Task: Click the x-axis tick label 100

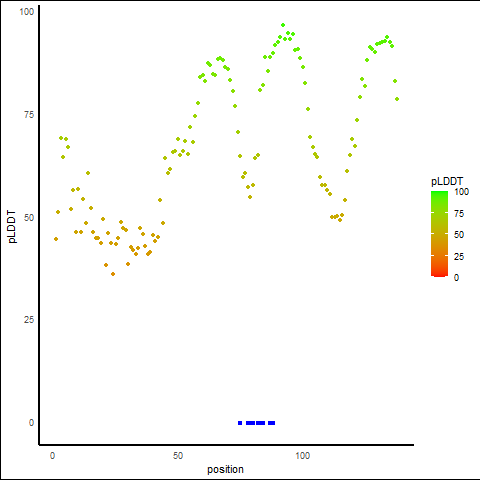Action: click(x=303, y=456)
